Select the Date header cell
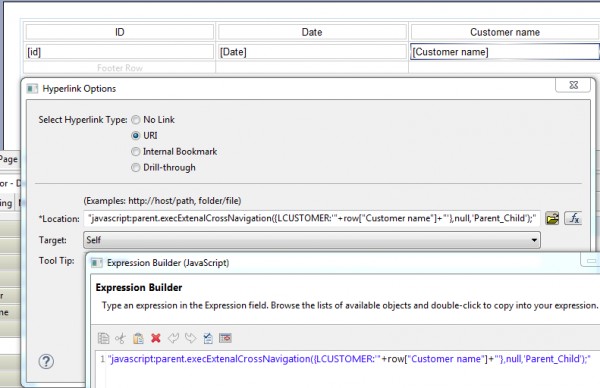 [312, 32]
